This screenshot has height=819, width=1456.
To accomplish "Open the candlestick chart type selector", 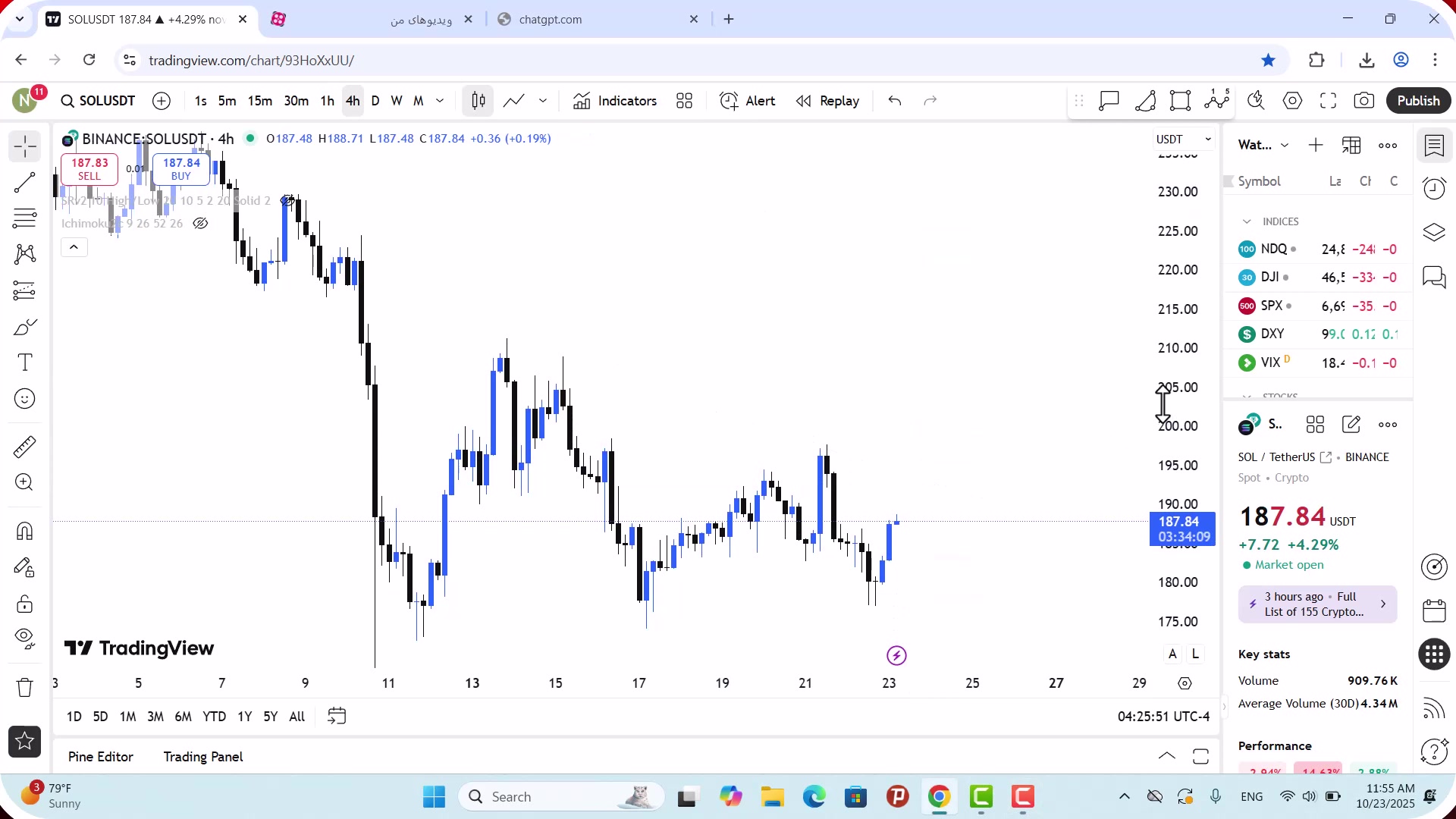I will point(479,101).
